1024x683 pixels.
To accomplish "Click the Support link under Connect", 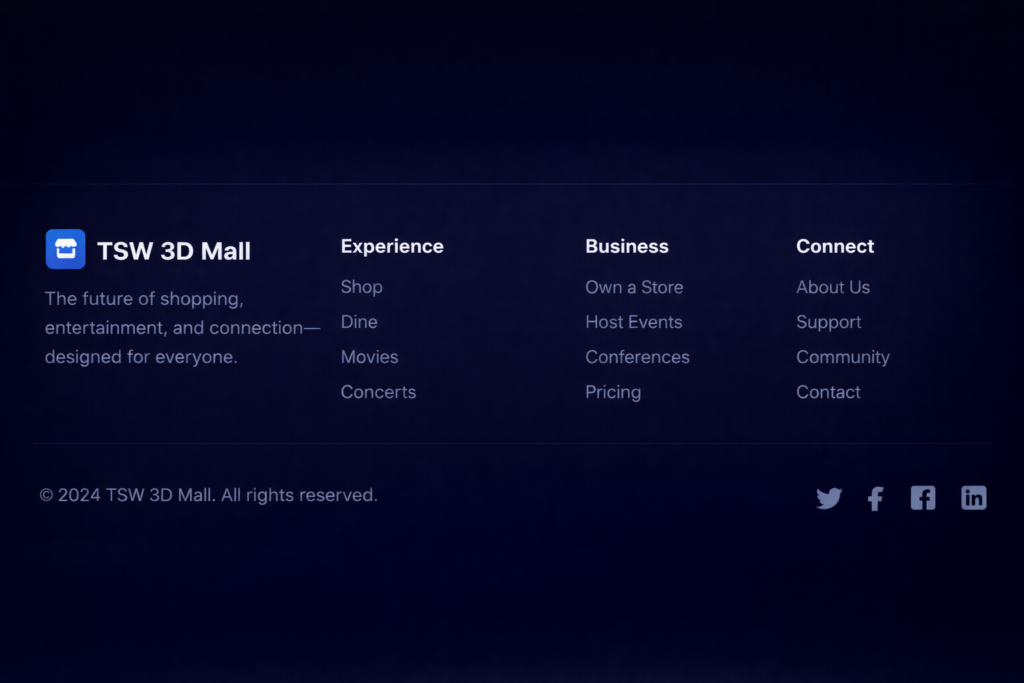I will [828, 322].
